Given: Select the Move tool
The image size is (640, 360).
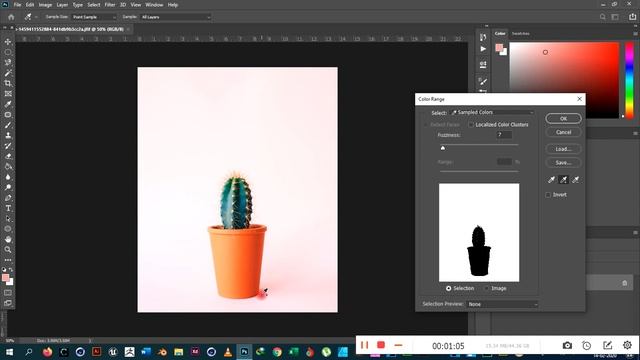Looking at the screenshot, I should [8, 42].
